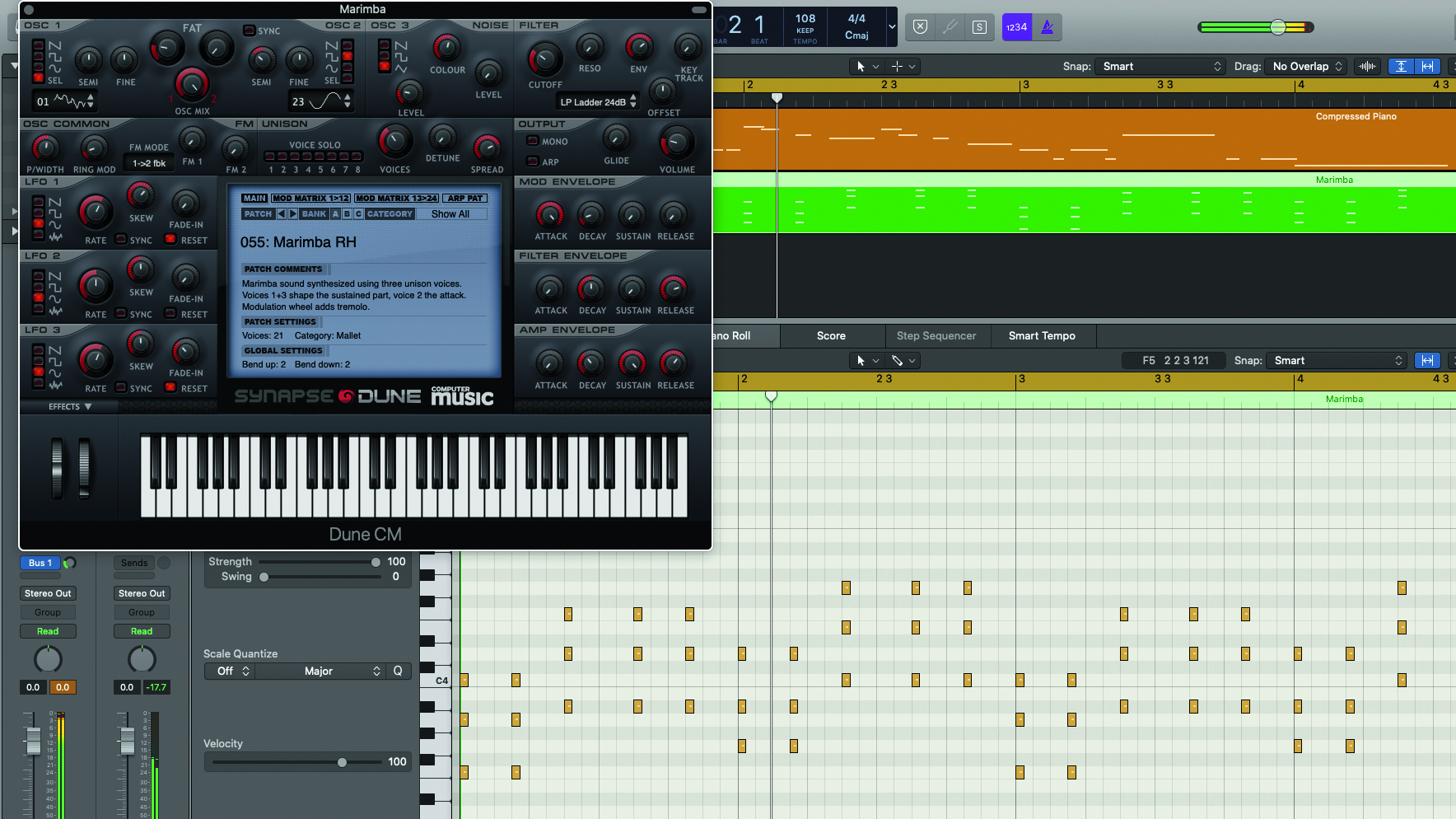Toggle LFO 2 RESET LED

[x=170, y=314]
